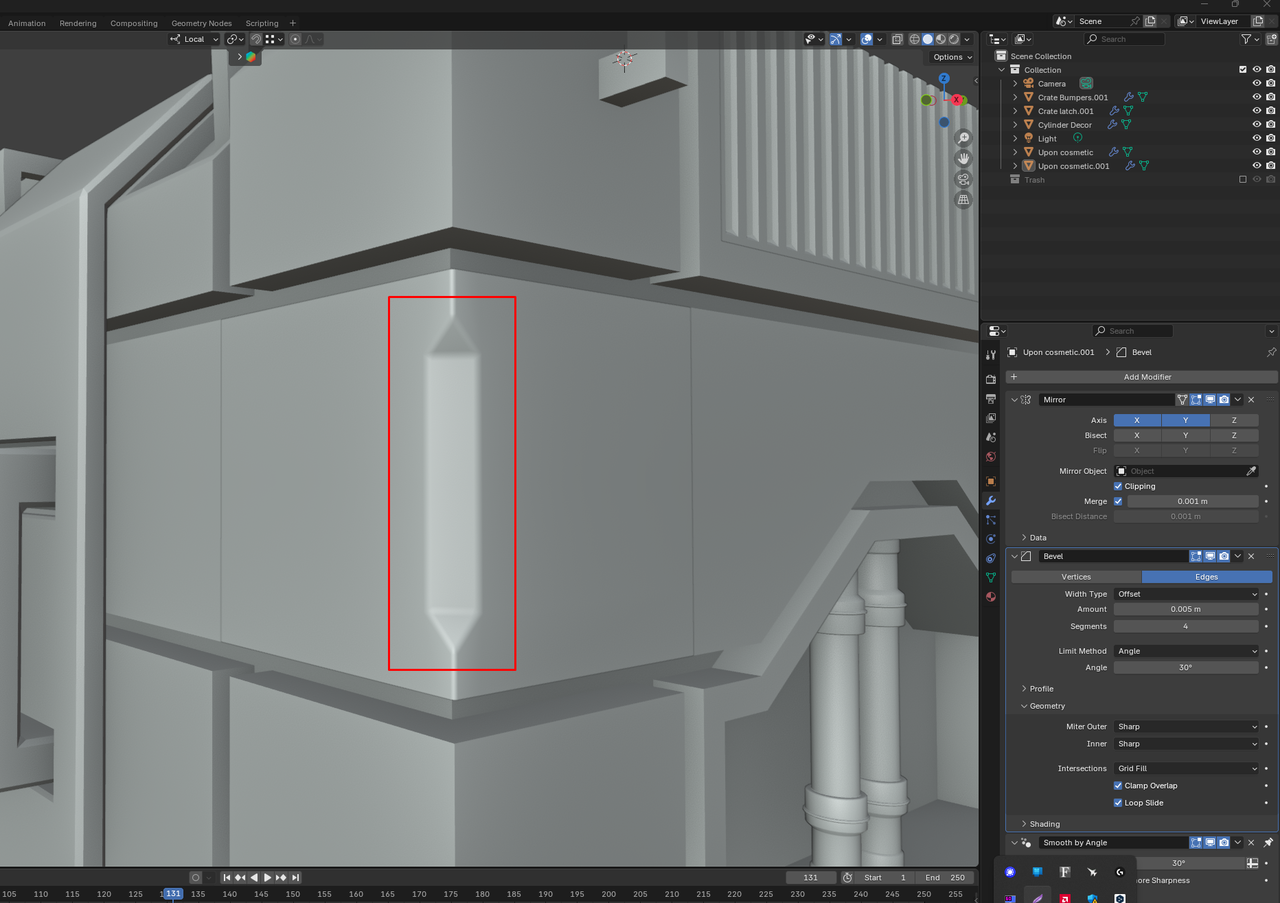Screen dimensions: 1280x903
Task: Remove the Bevel modifier with X
Action: 1251,556
